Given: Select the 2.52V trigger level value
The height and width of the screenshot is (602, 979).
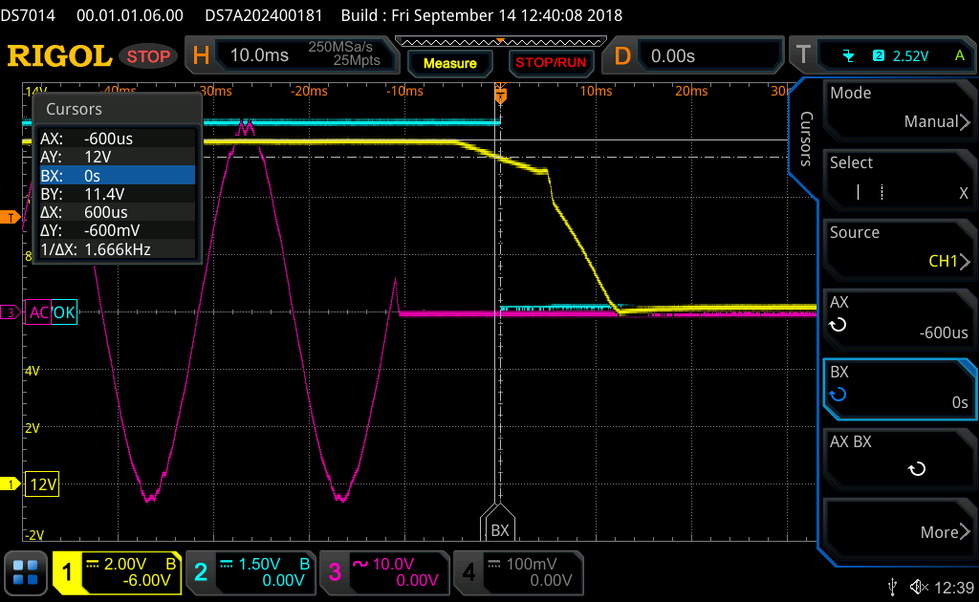Looking at the screenshot, I should [x=910, y=56].
